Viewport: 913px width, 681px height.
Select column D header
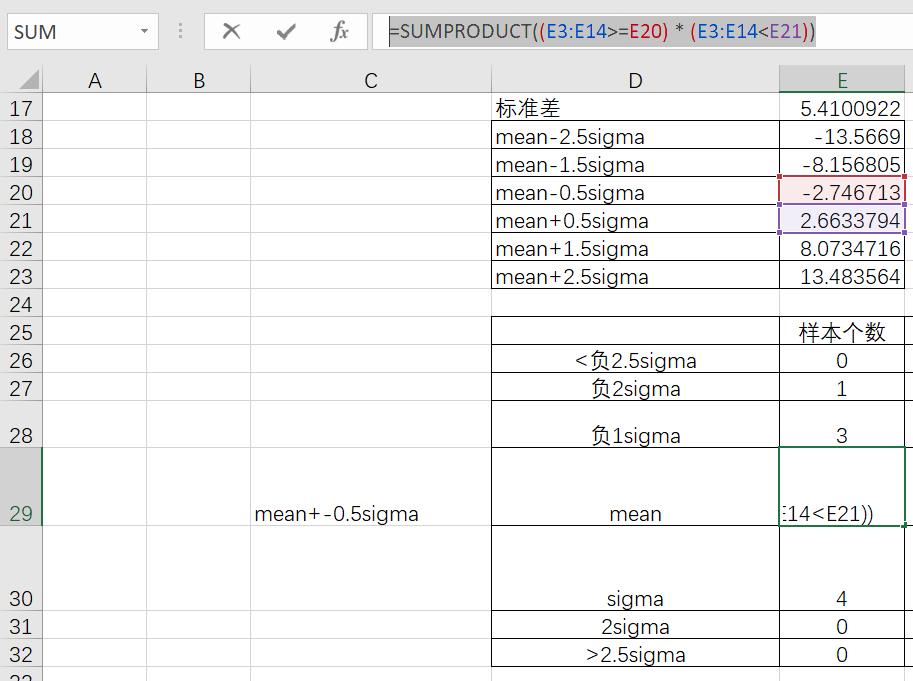coord(635,80)
